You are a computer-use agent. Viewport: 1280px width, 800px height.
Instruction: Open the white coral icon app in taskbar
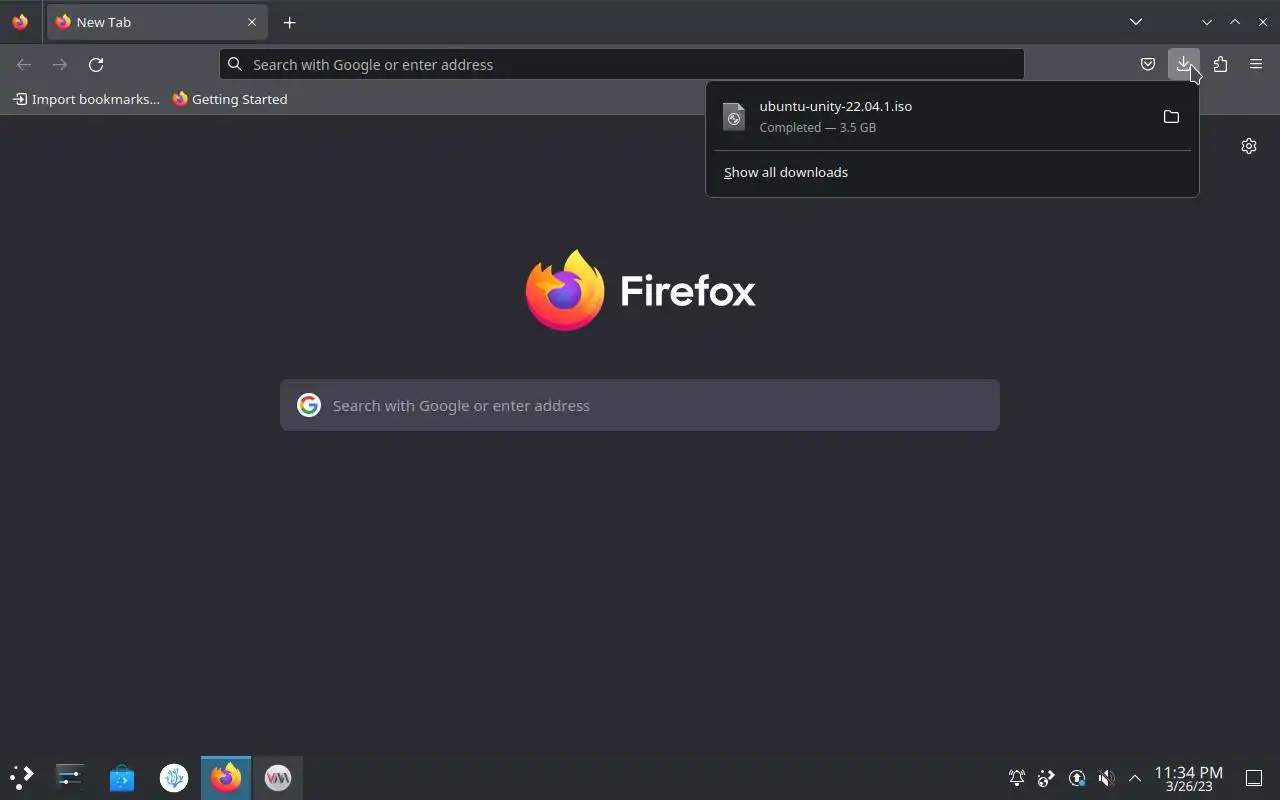coord(174,777)
